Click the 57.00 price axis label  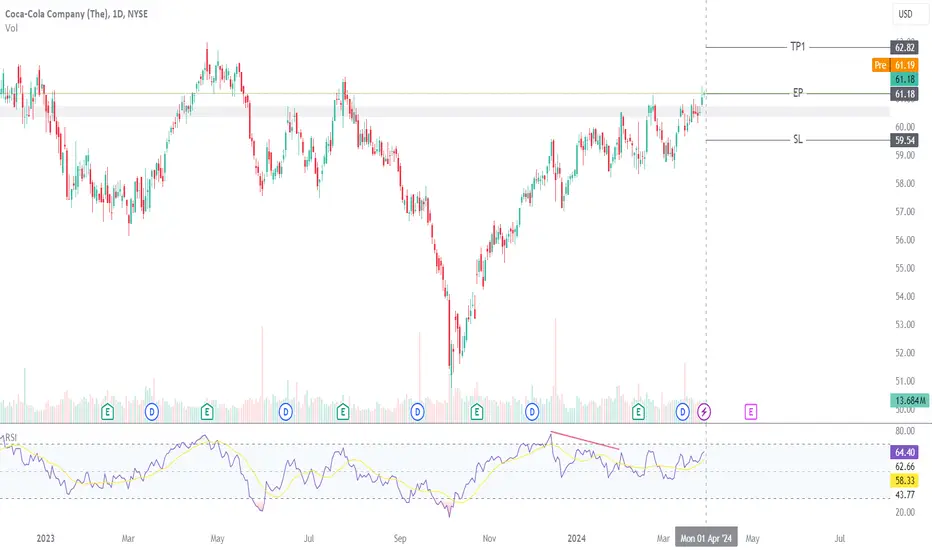pyautogui.click(x=905, y=212)
